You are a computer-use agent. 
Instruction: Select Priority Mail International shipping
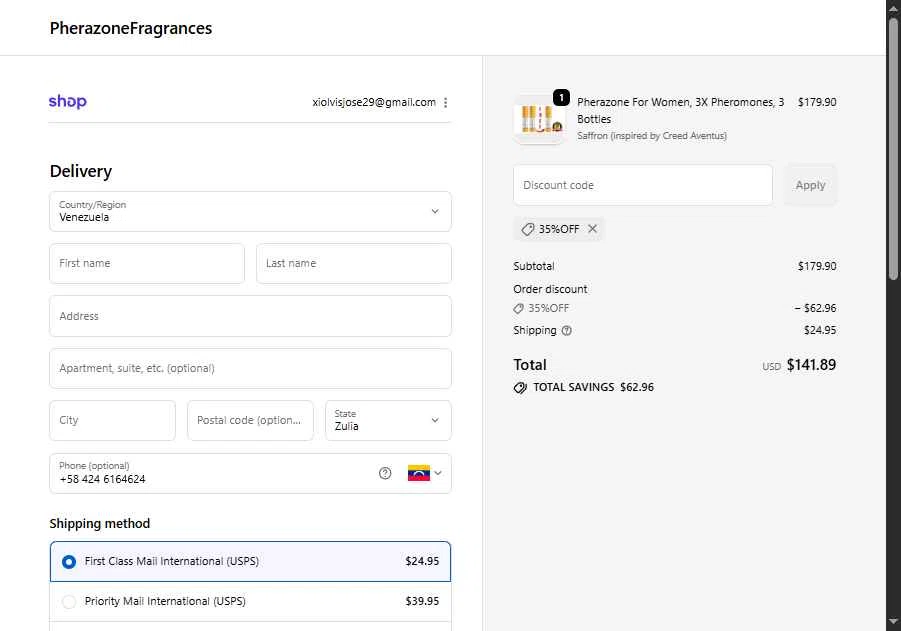(x=251, y=601)
